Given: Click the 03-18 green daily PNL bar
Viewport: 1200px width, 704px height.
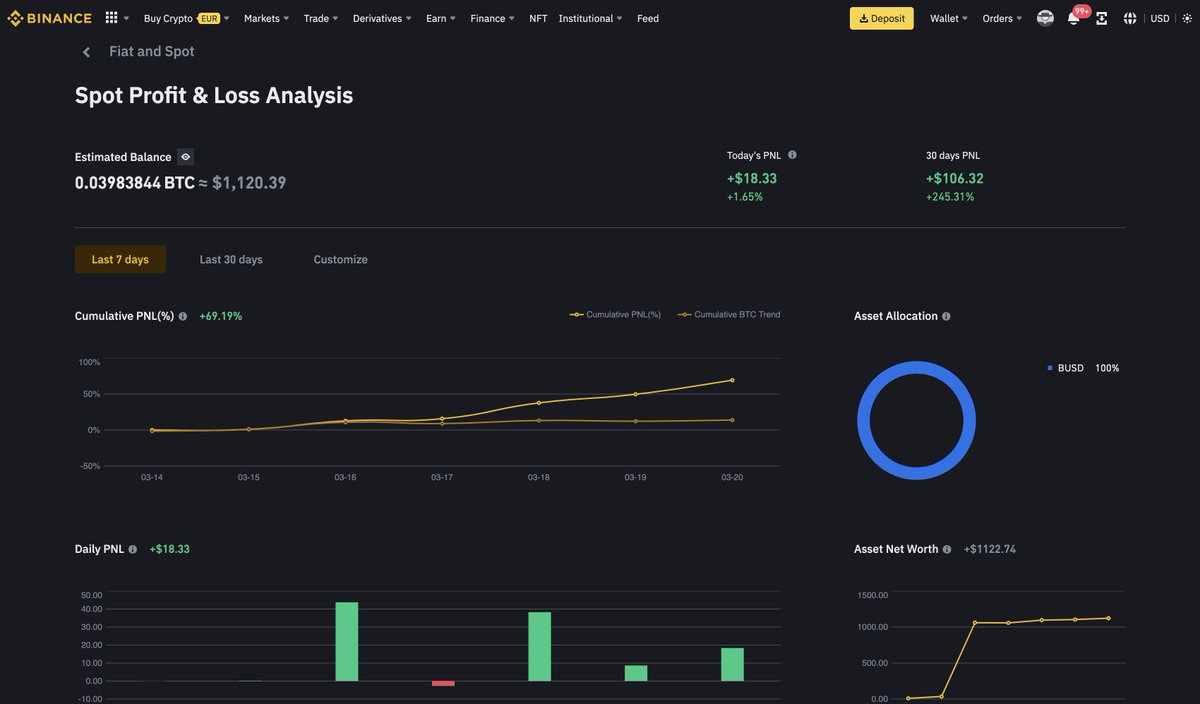Looking at the screenshot, I should point(540,646).
